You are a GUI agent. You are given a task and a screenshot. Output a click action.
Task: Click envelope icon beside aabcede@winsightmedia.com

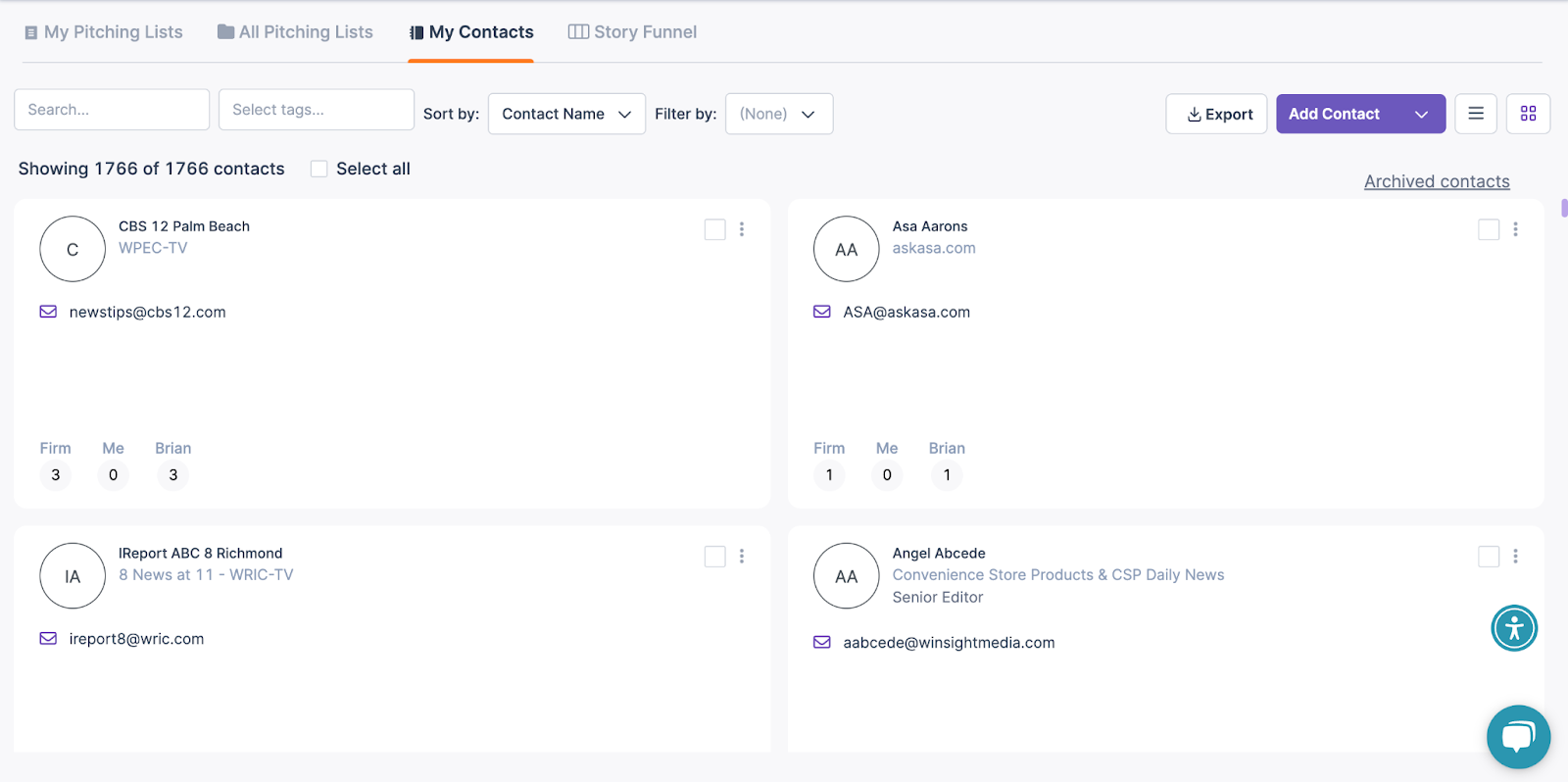click(822, 642)
